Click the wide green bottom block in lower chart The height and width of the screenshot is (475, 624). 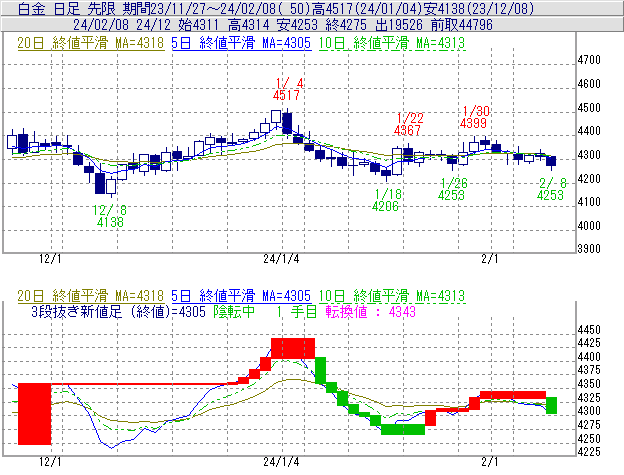tap(403, 429)
